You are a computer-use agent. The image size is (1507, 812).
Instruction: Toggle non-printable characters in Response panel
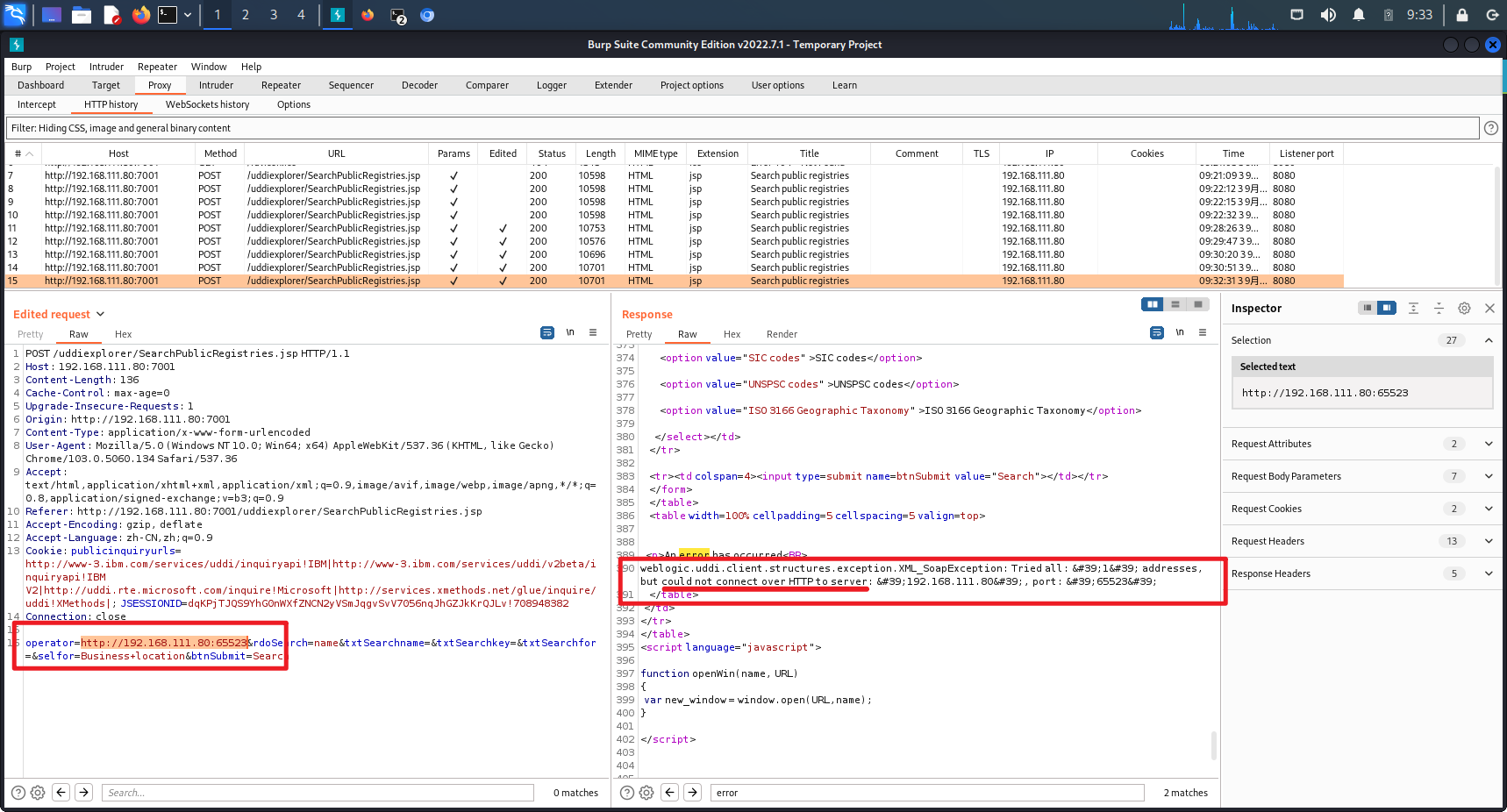pyautogui.click(x=1180, y=333)
